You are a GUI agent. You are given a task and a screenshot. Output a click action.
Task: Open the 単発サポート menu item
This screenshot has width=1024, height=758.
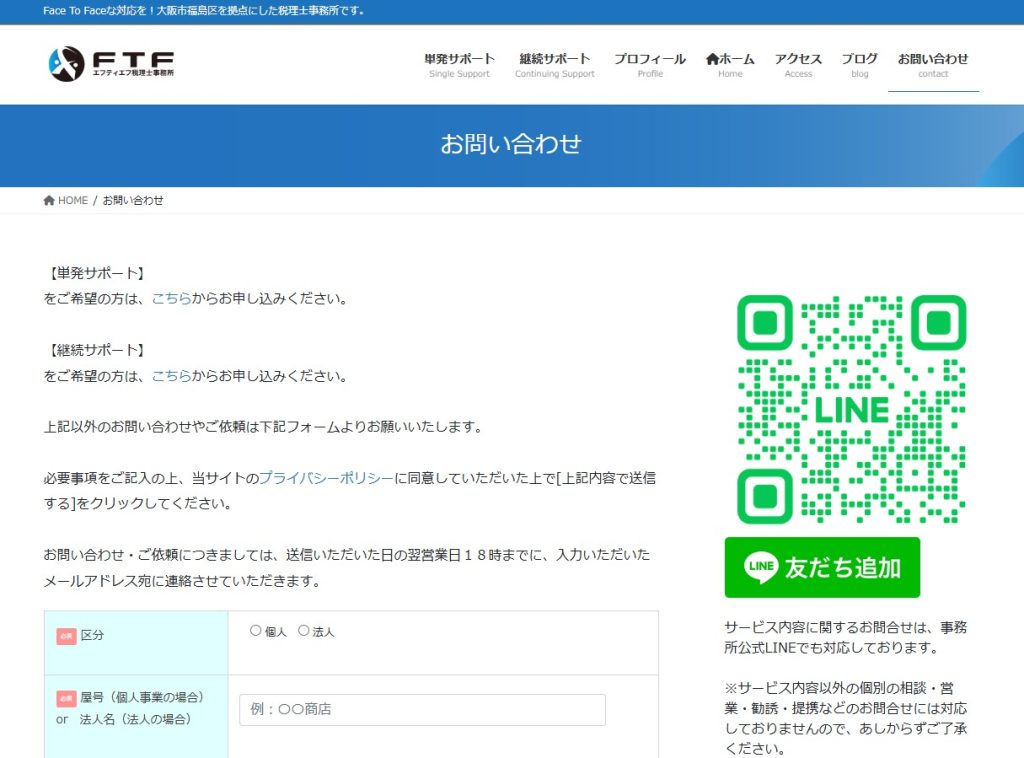[459, 65]
